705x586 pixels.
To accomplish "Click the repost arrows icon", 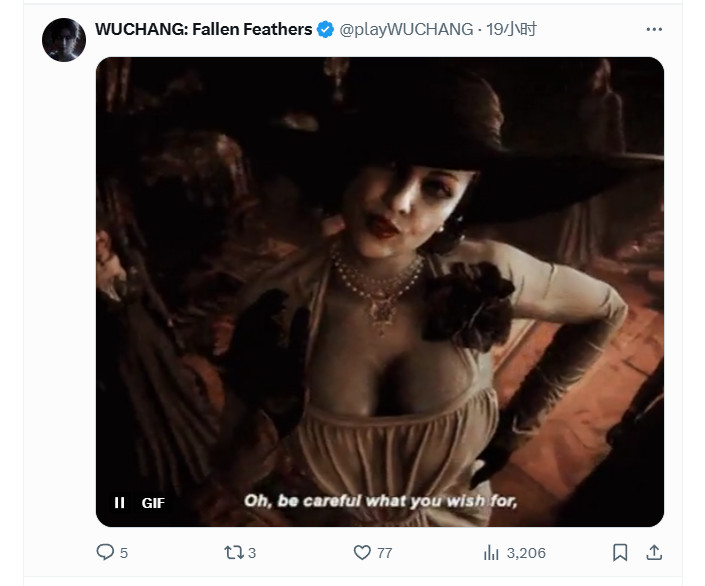I will (x=232, y=552).
